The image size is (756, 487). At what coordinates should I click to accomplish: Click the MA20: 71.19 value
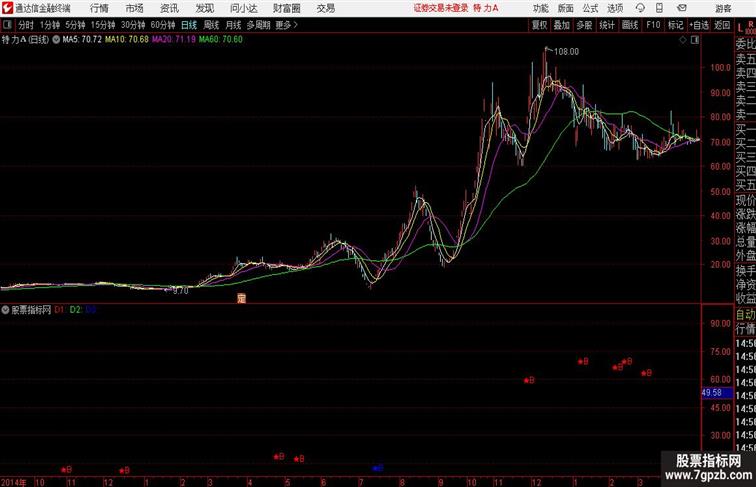(174, 40)
